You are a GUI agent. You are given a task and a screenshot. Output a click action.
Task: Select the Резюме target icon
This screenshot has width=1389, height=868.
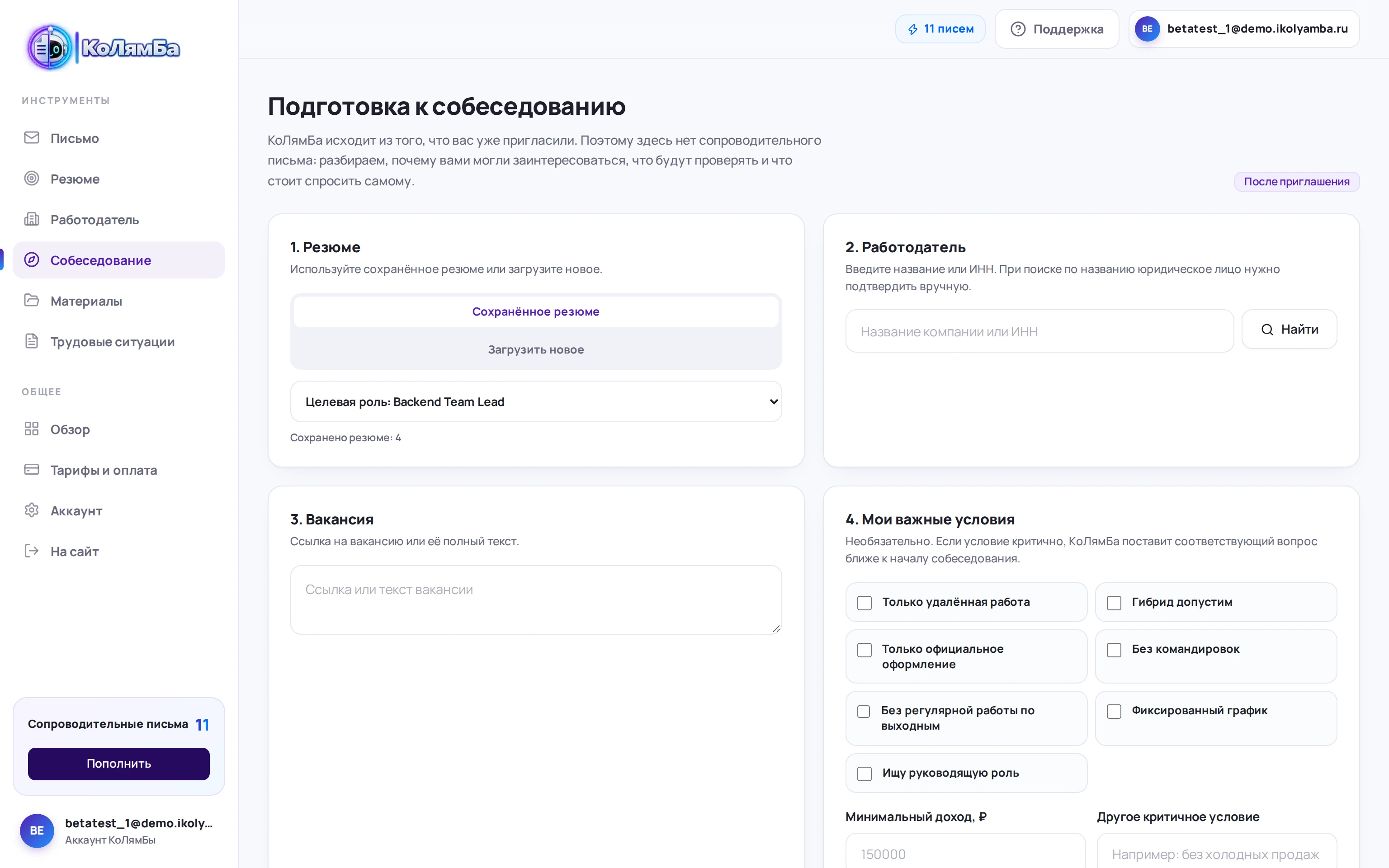pyautogui.click(x=32, y=179)
